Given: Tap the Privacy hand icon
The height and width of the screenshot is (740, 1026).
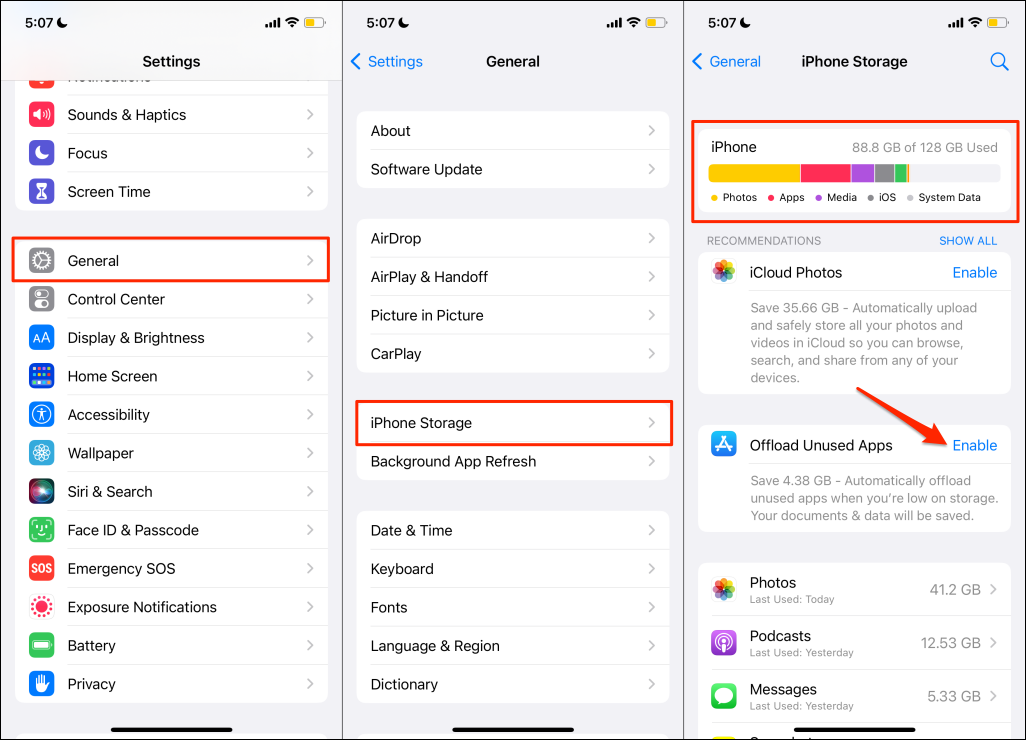Looking at the screenshot, I should coord(41,684).
